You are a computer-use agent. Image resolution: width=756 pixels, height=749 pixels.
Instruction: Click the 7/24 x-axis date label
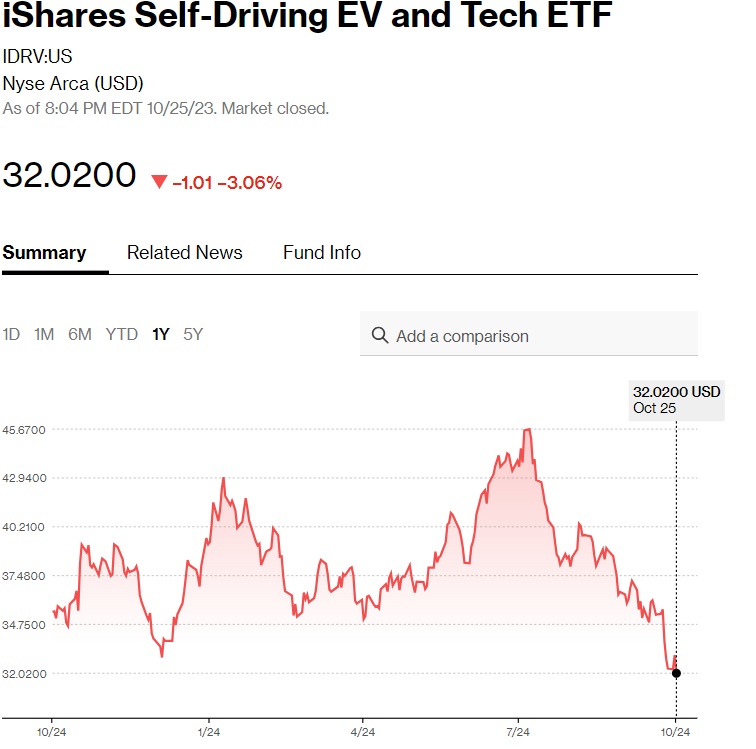(x=517, y=732)
